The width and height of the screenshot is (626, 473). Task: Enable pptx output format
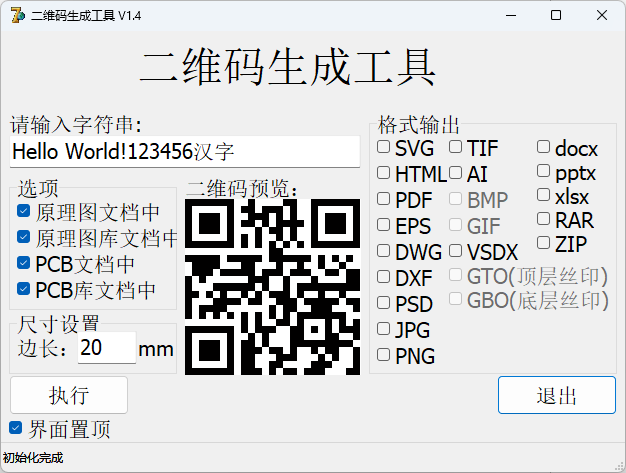tap(543, 171)
